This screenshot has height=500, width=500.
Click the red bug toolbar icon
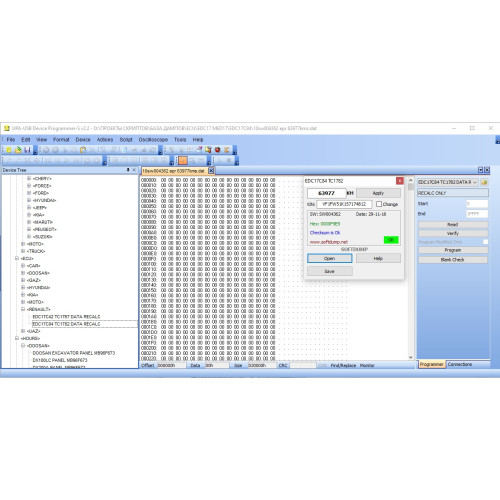point(218,150)
